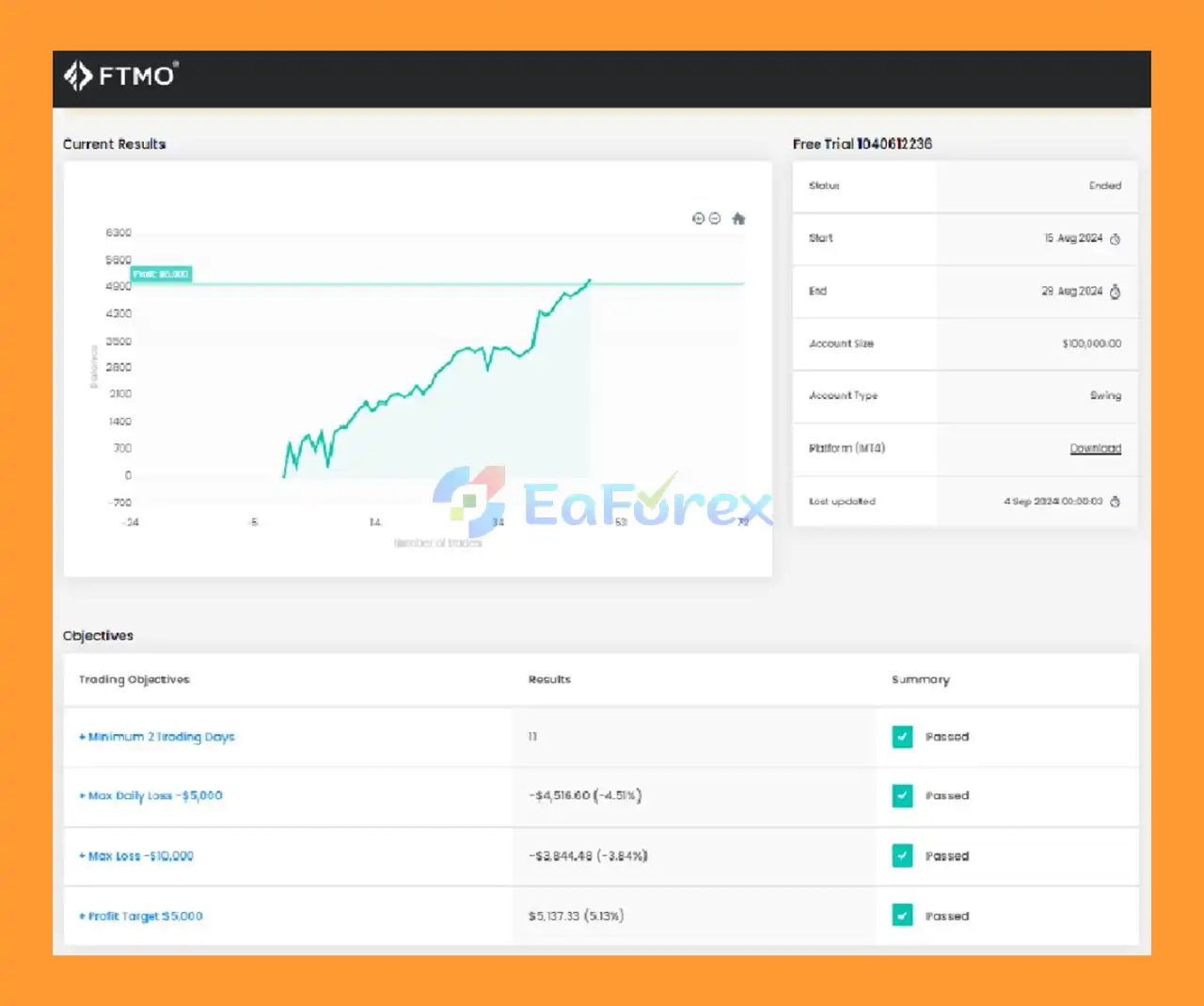1204x1006 pixels.
Task: Click the timer icon beside the End date
Action: pyautogui.click(x=1116, y=292)
